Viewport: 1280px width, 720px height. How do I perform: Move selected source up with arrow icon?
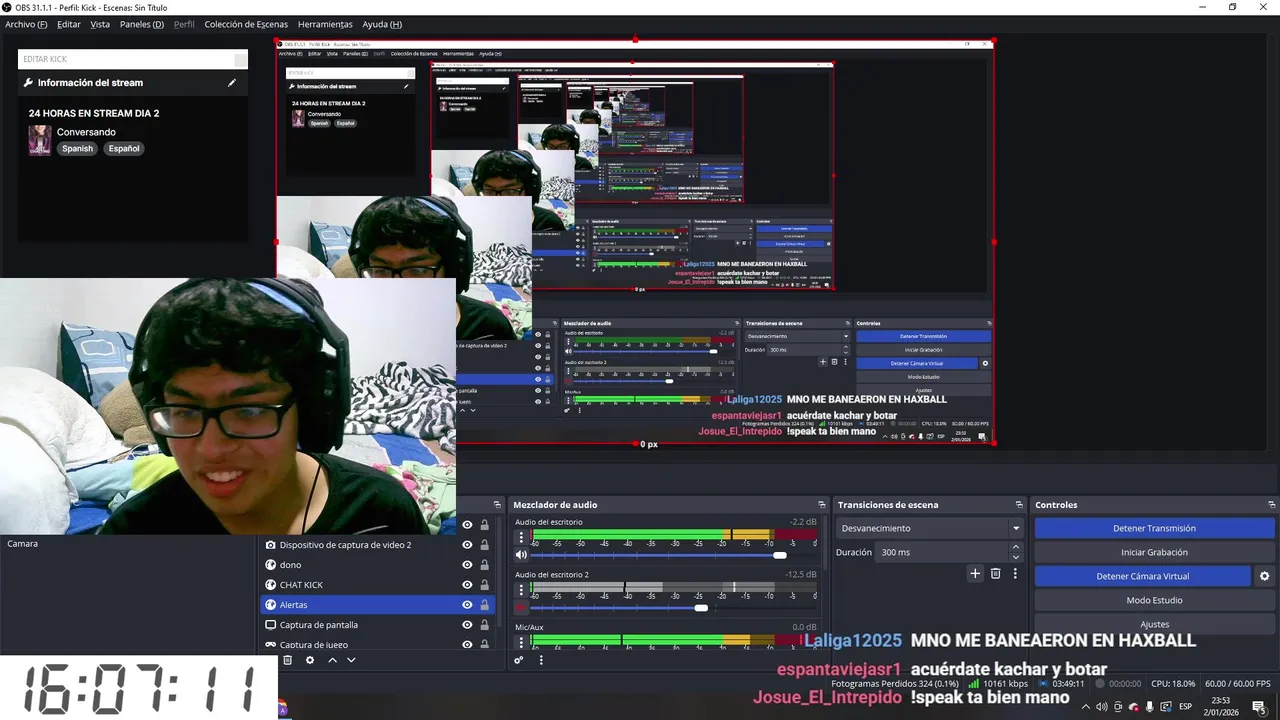click(x=332, y=660)
